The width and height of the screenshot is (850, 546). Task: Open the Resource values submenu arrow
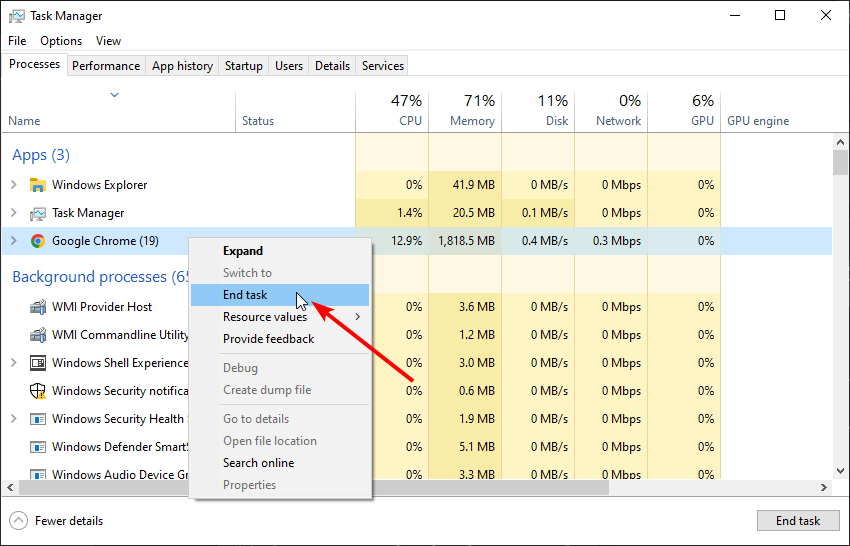358,317
